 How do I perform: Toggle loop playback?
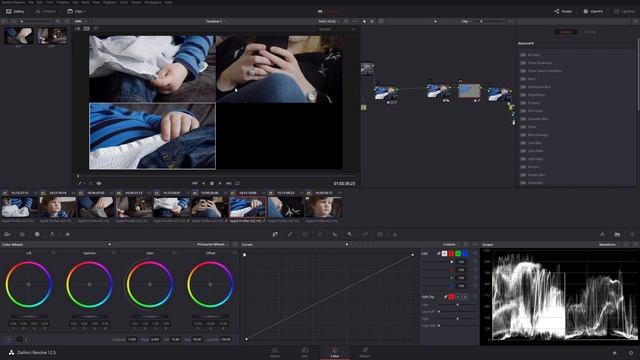237,184
